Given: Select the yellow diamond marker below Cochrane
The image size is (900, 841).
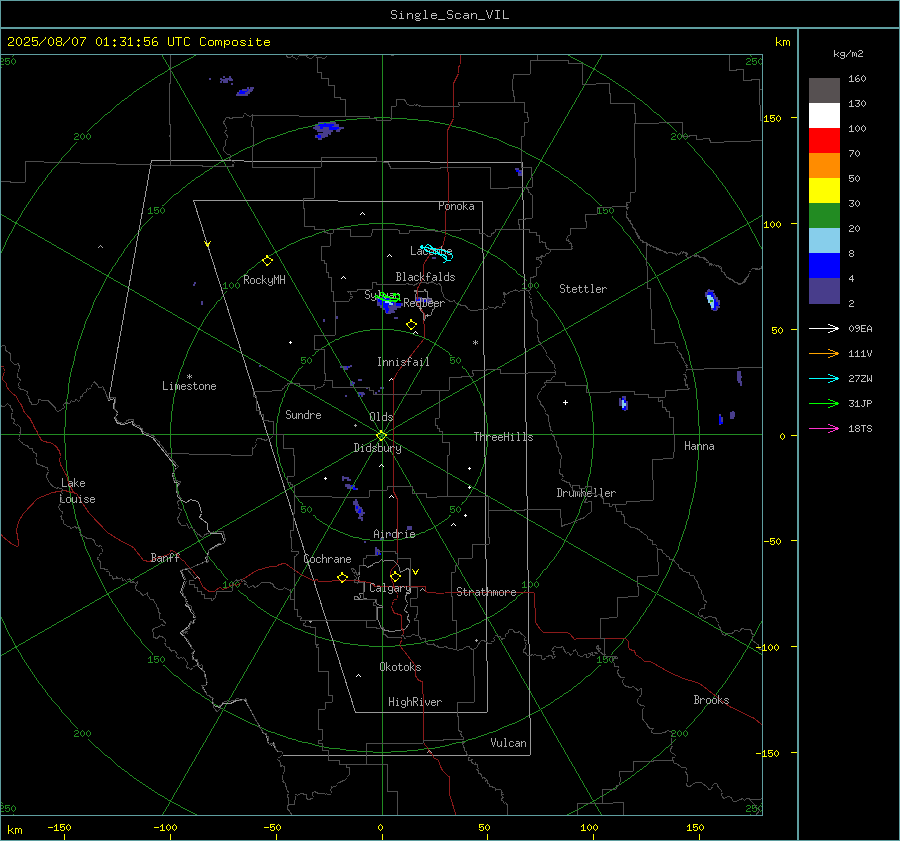Looking at the screenshot, I should click(x=343, y=578).
